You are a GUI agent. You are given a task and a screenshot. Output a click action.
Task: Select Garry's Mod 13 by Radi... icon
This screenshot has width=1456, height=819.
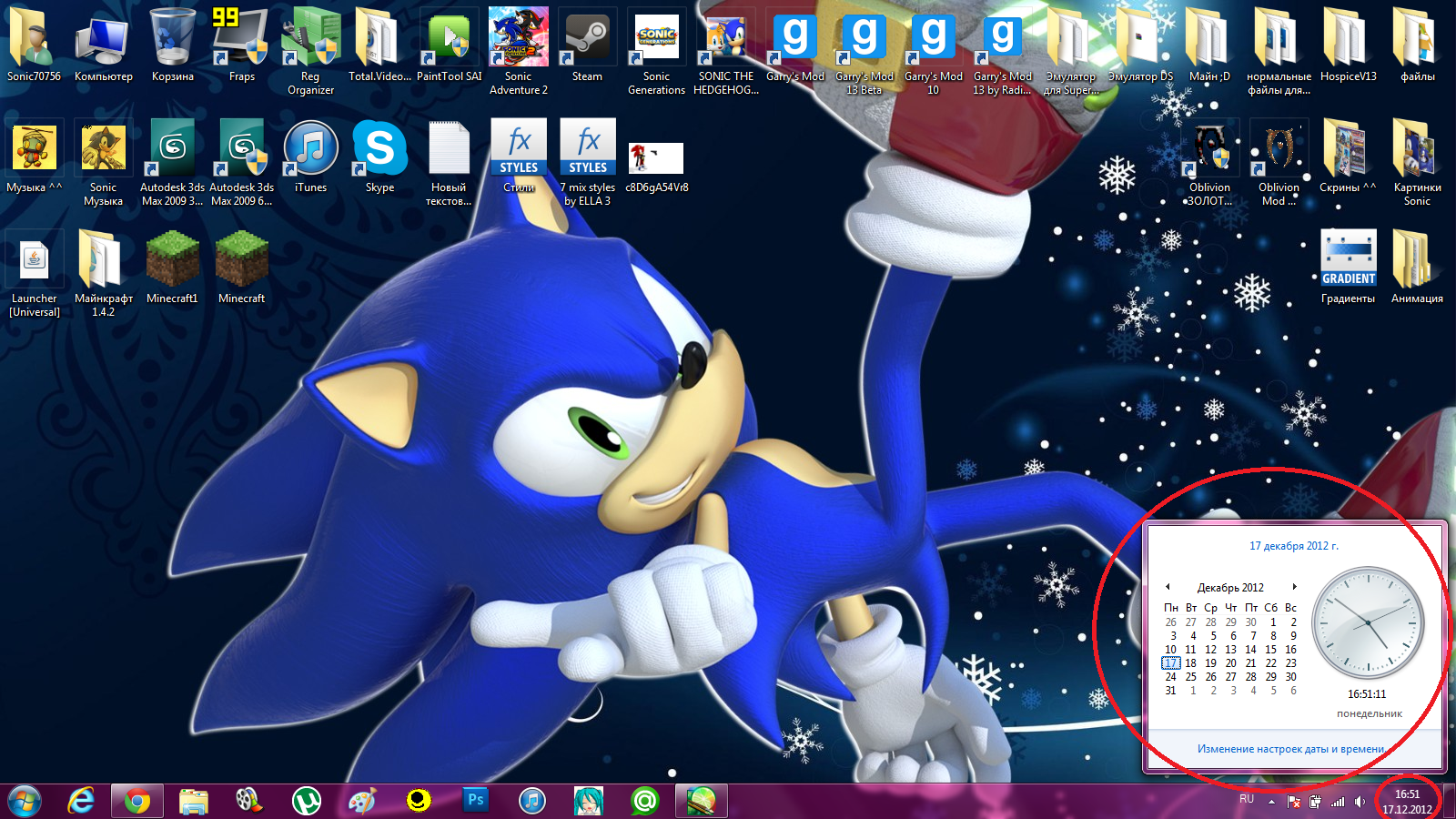(x=1002, y=52)
